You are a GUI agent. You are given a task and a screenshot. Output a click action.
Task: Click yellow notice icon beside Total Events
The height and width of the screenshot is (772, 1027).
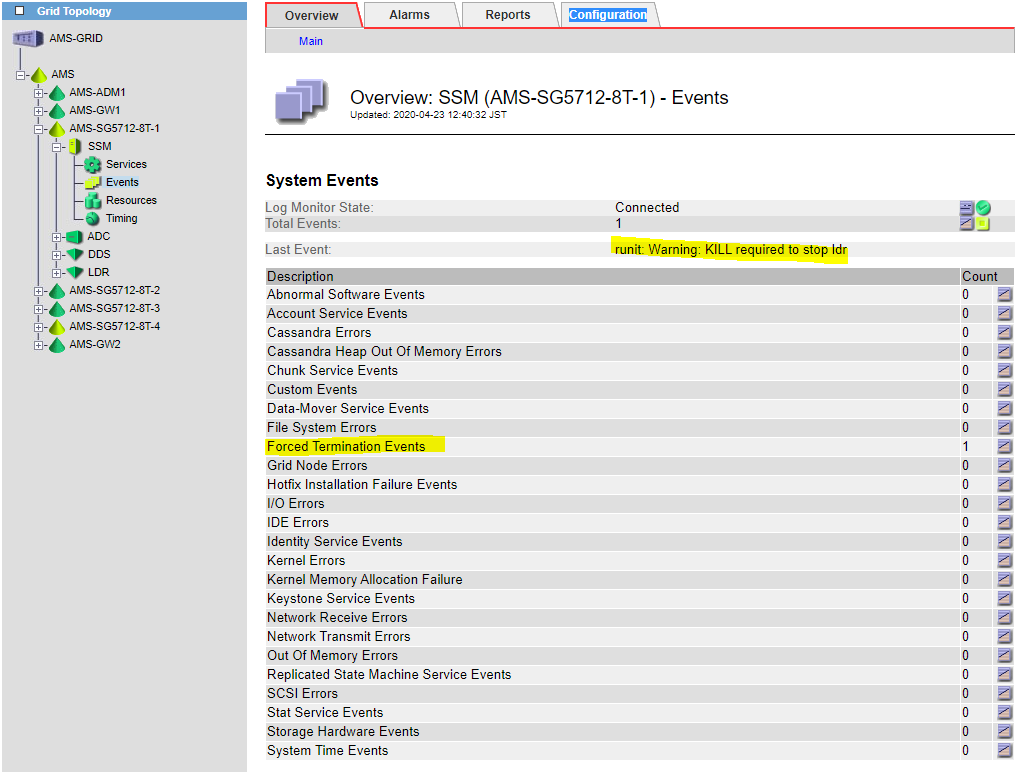coord(983,224)
